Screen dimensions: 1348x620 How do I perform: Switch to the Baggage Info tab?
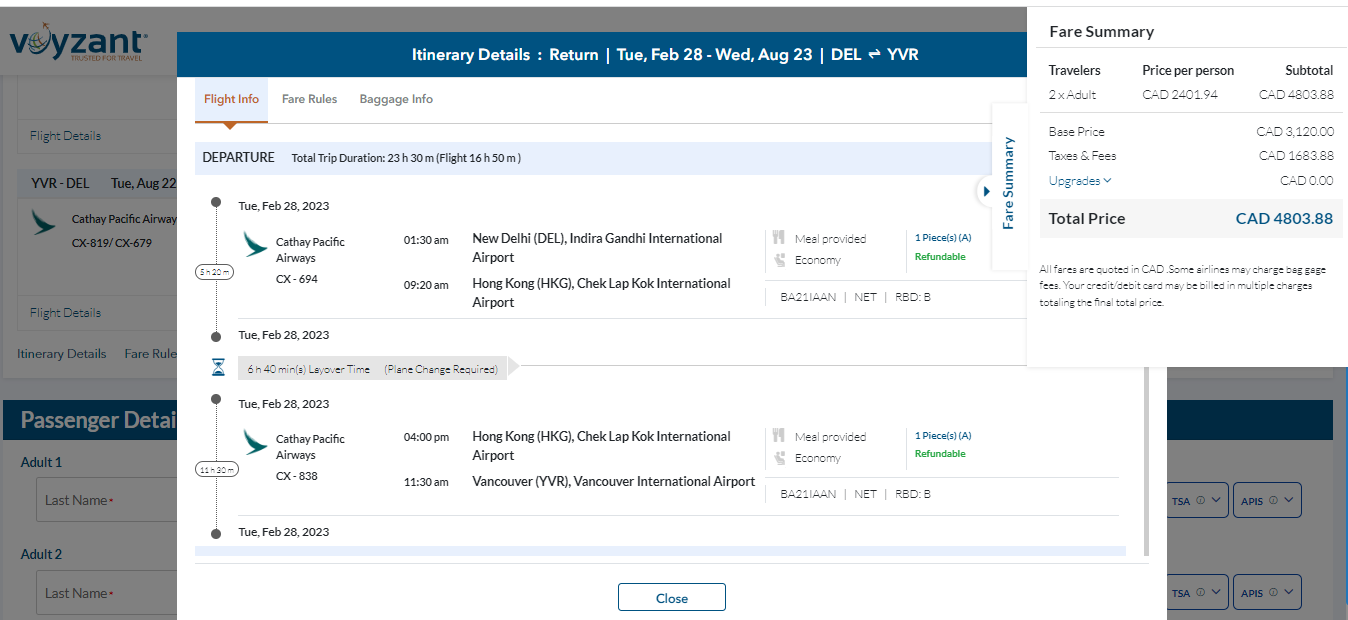coord(396,99)
